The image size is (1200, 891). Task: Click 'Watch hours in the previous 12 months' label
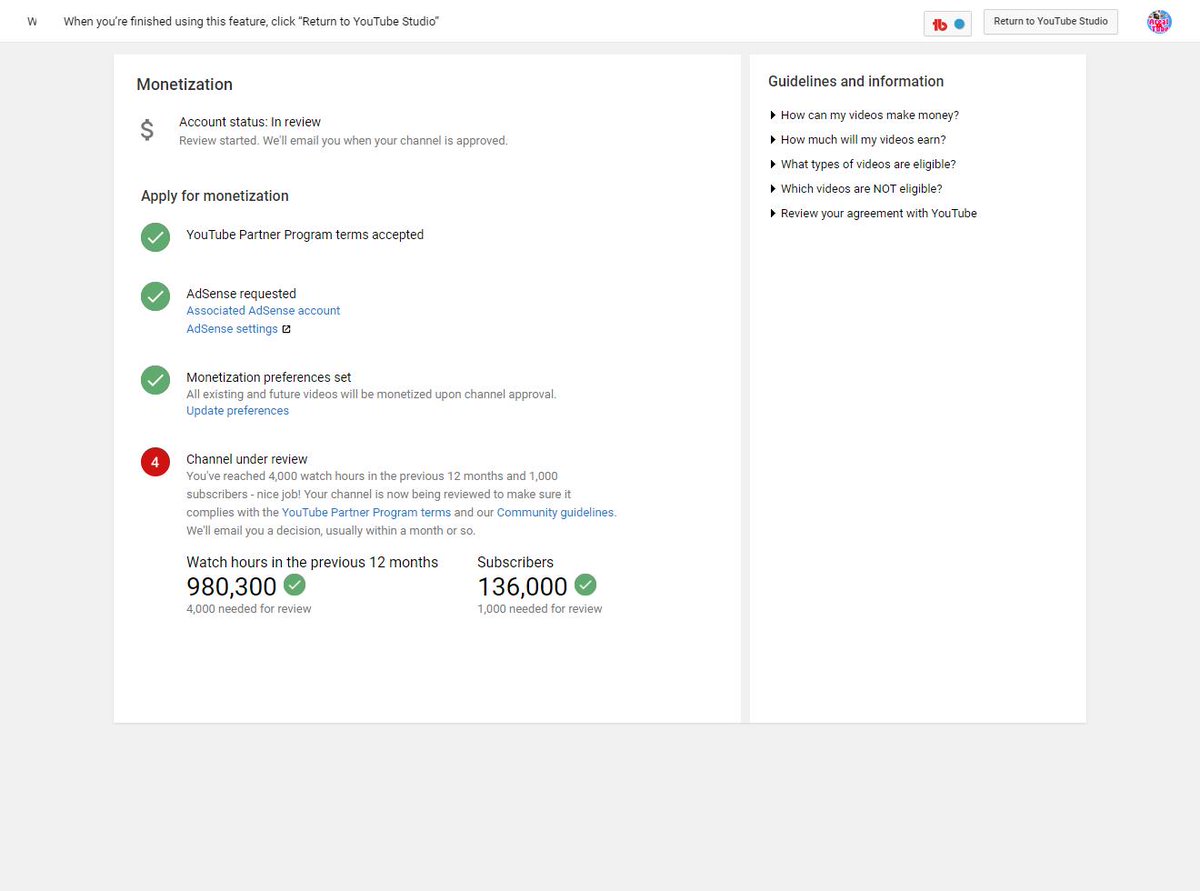coord(312,562)
